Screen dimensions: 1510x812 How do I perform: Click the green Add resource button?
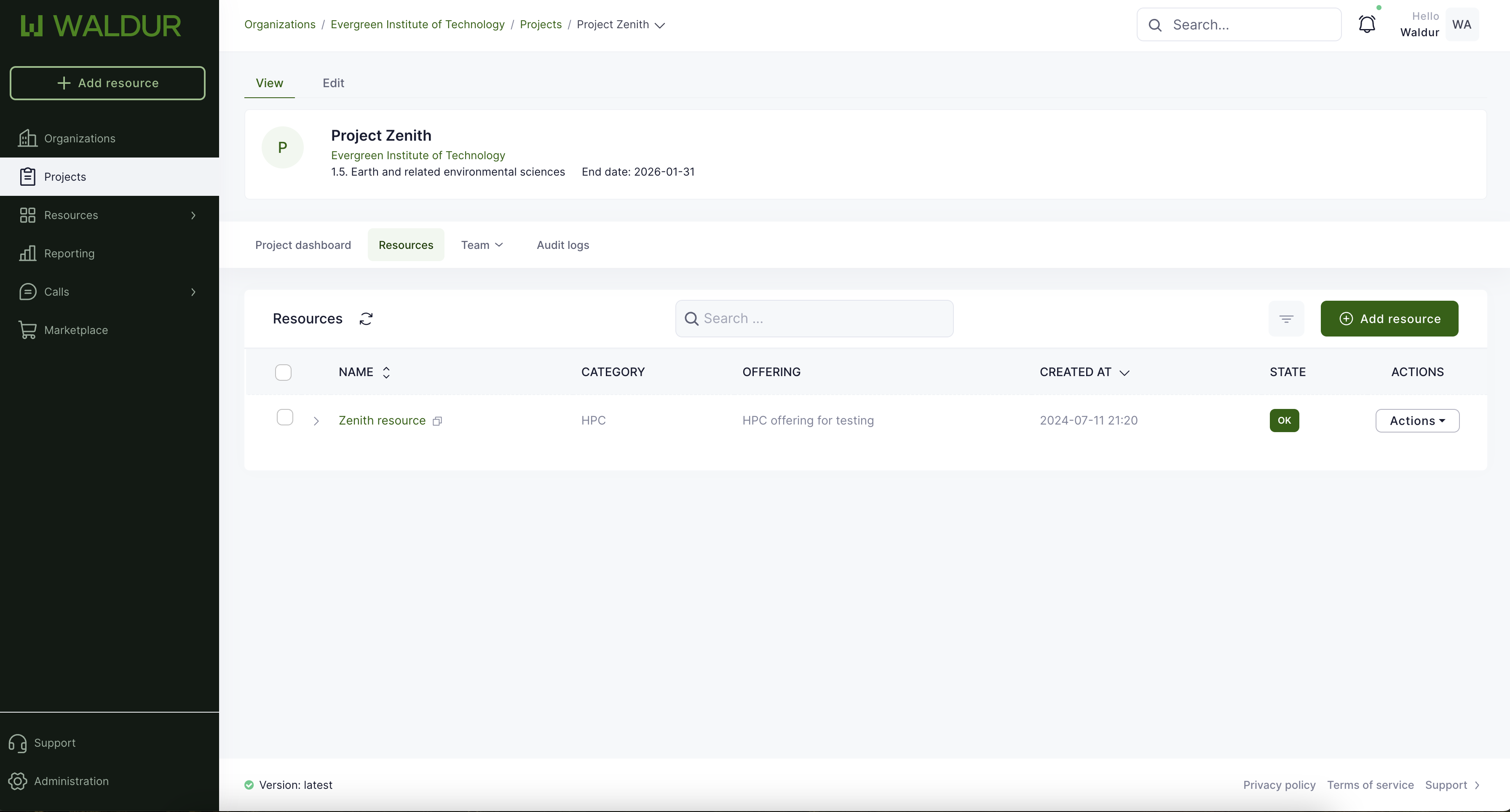(1389, 319)
